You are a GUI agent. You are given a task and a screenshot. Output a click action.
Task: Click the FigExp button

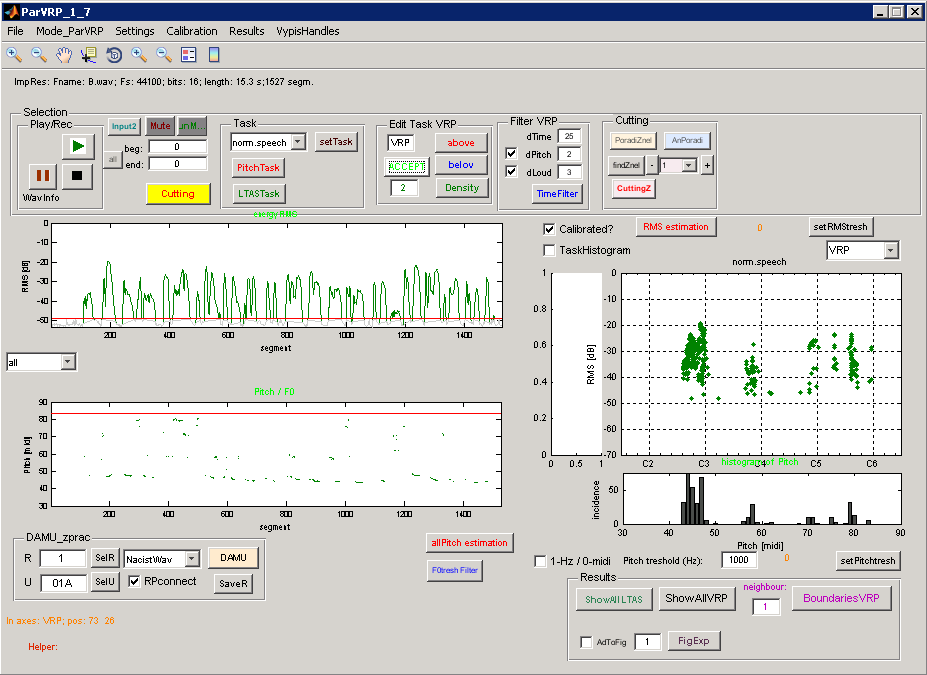[693, 641]
